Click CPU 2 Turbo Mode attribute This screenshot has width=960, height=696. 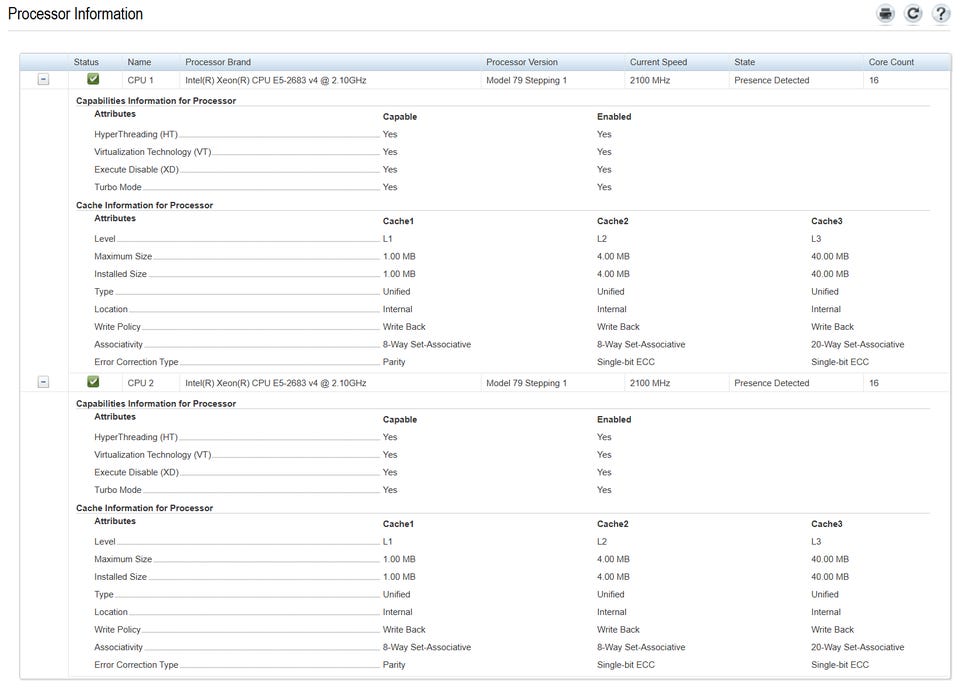(x=118, y=490)
